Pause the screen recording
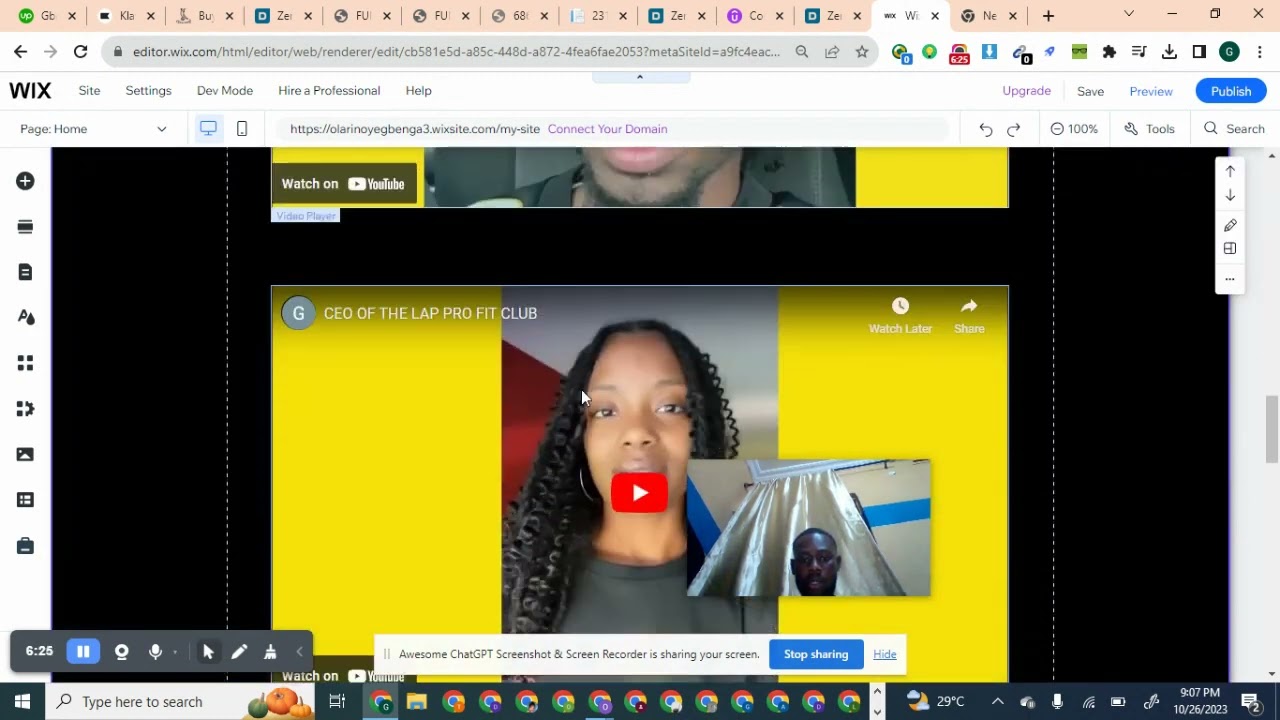The image size is (1280, 720). coord(83,652)
